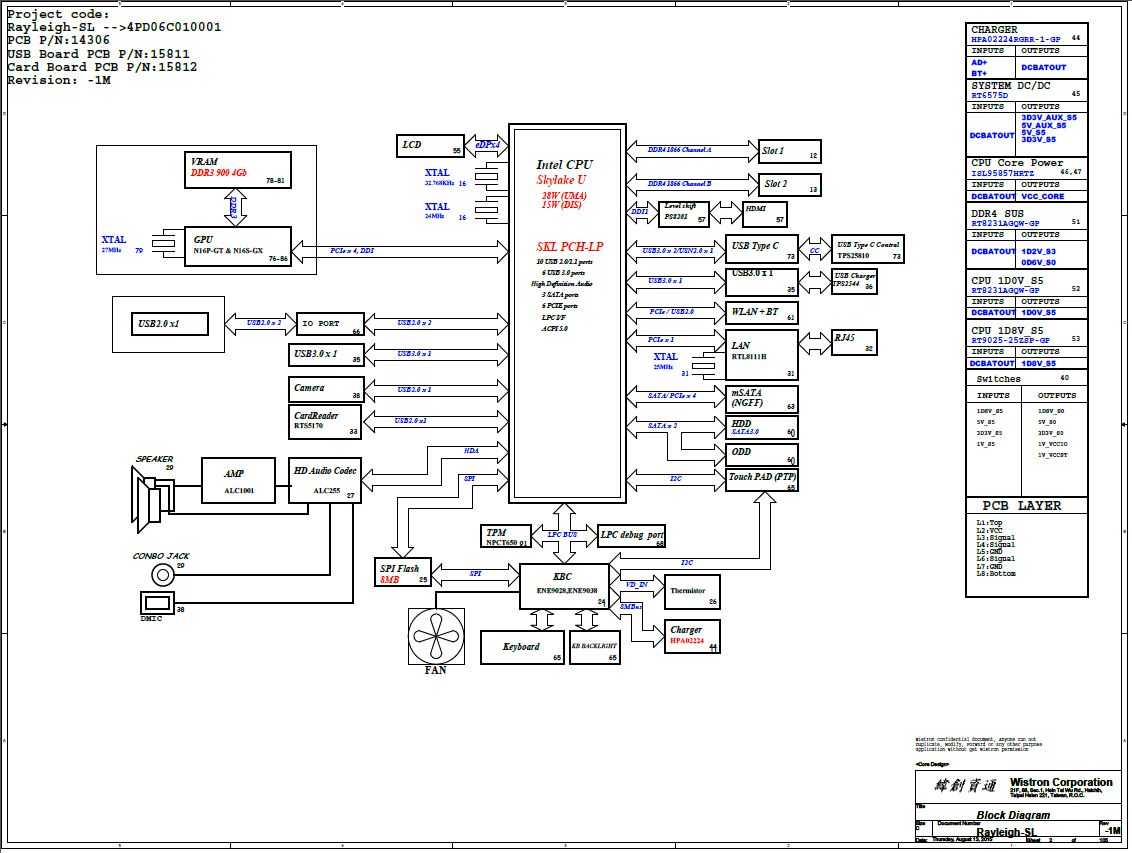
Task: Select the CPU Core Power heading
Action: pyautogui.click(x=1016, y=163)
